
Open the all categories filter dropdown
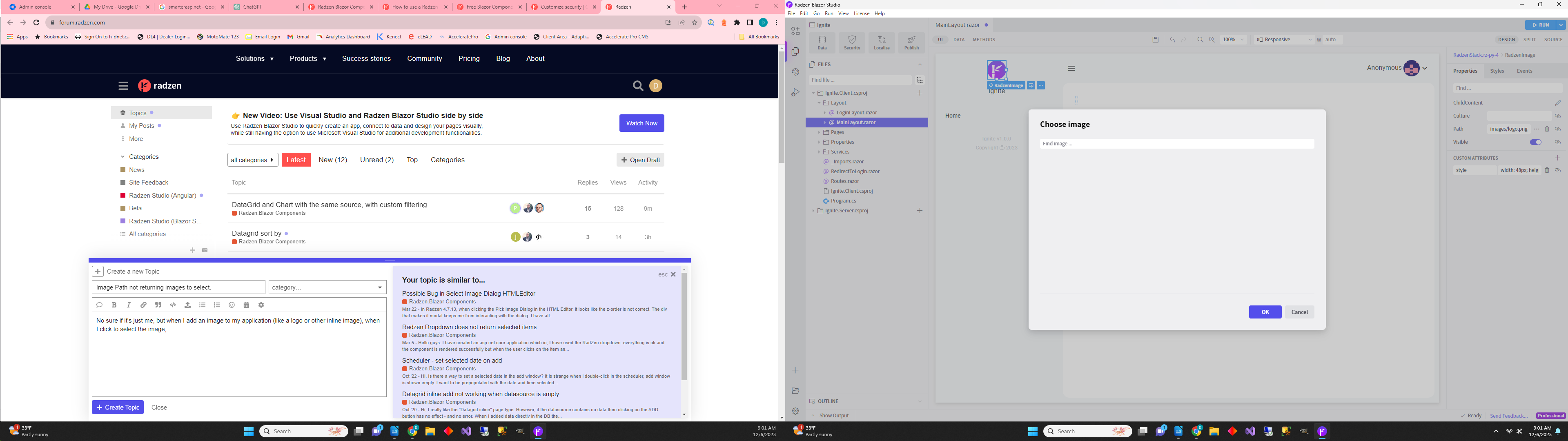(x=253, y=160)
